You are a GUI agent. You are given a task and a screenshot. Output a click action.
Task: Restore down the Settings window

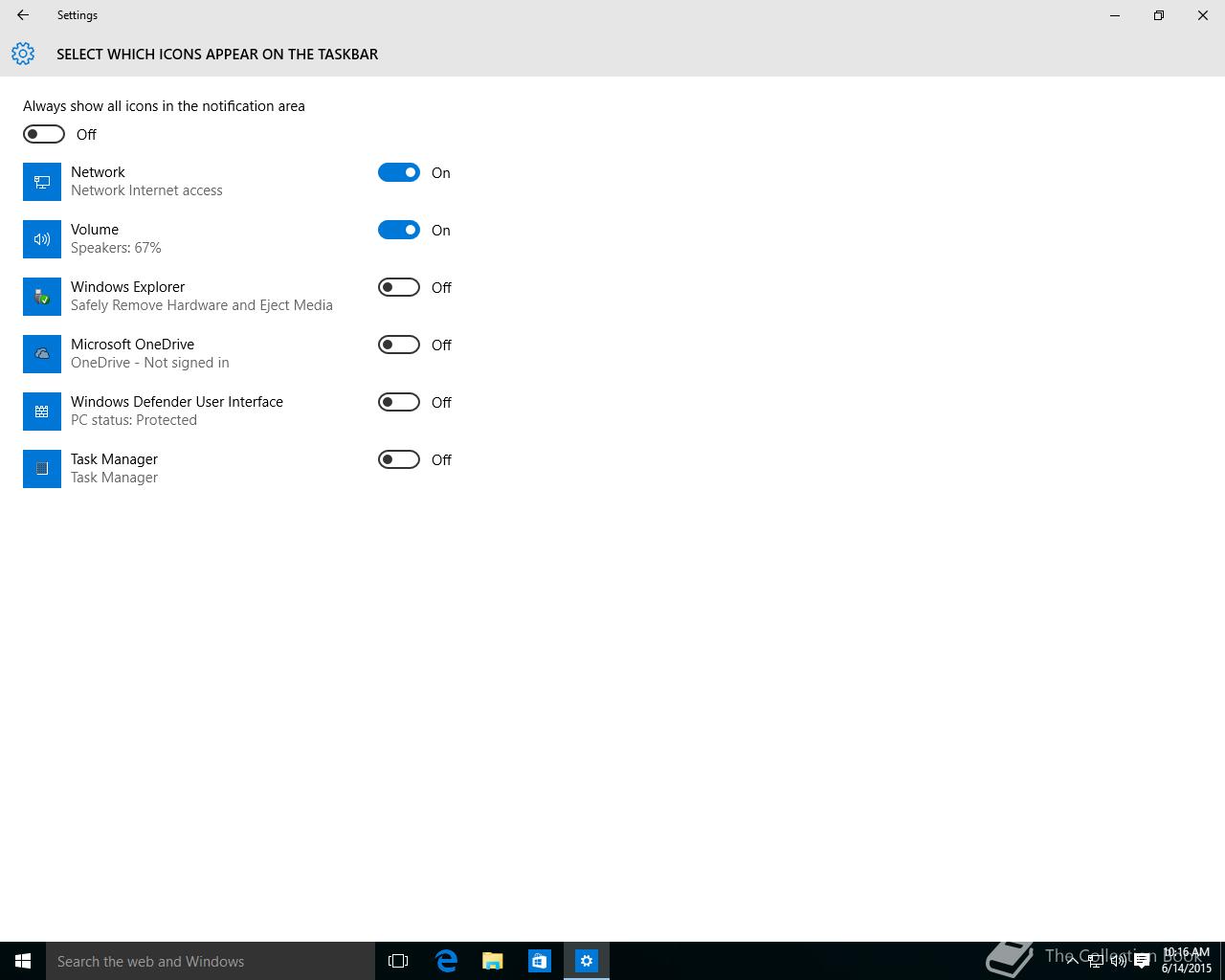[x=1159, y=15]
